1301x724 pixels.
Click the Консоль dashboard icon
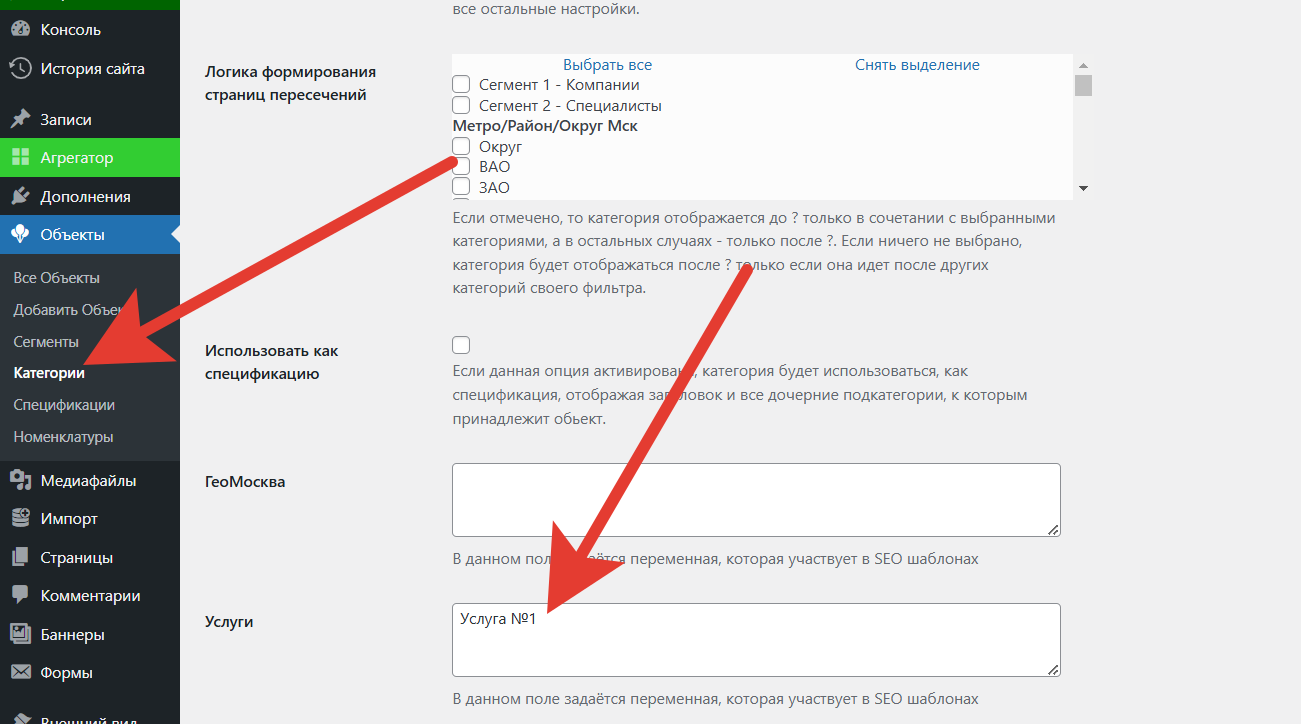click(x=20, y=30)
